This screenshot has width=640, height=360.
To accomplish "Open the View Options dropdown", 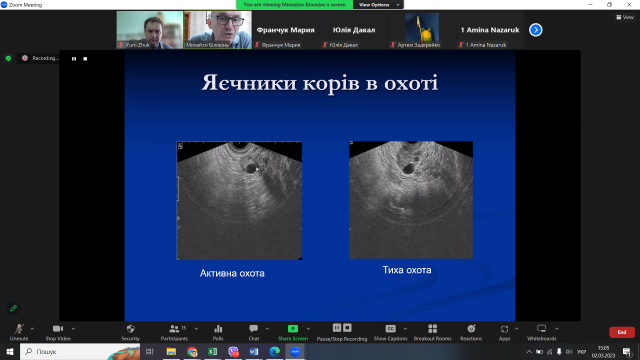I will 378,4.
